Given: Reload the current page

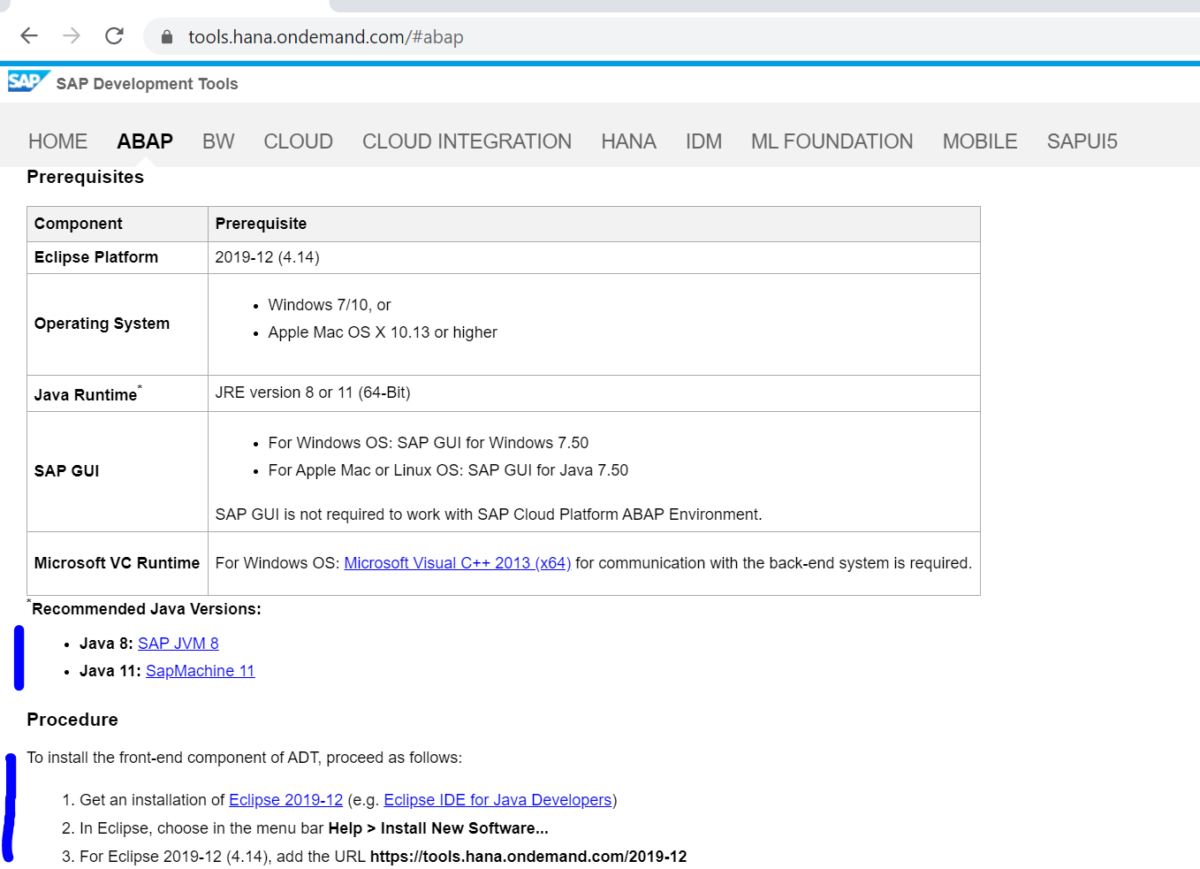Looking at the screenshot, I should coord(113,35).
